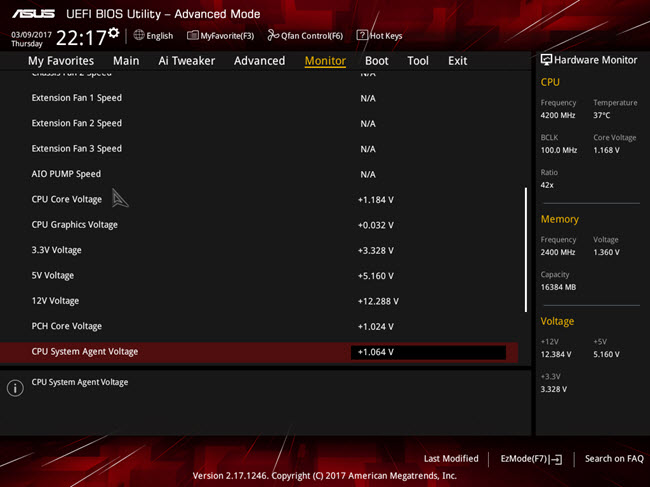
Task: Click the globe language icon
Action: click(139, 35)
